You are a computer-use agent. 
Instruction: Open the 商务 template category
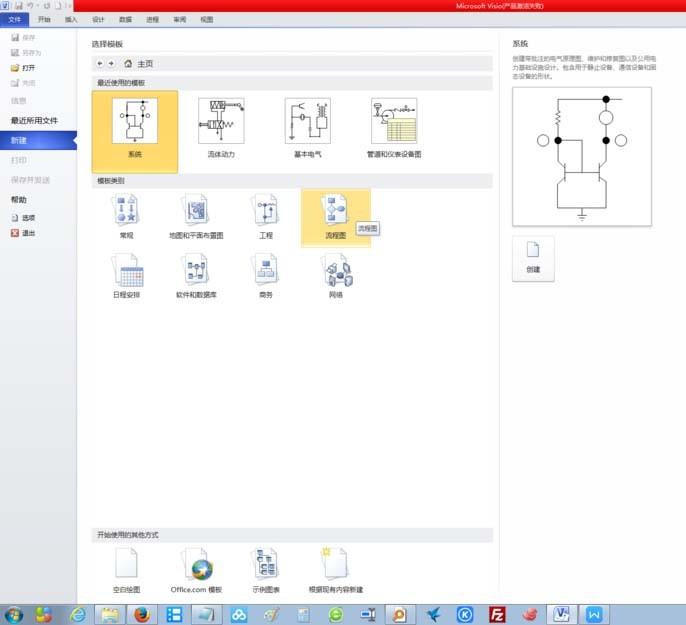(x=266, y=276)
